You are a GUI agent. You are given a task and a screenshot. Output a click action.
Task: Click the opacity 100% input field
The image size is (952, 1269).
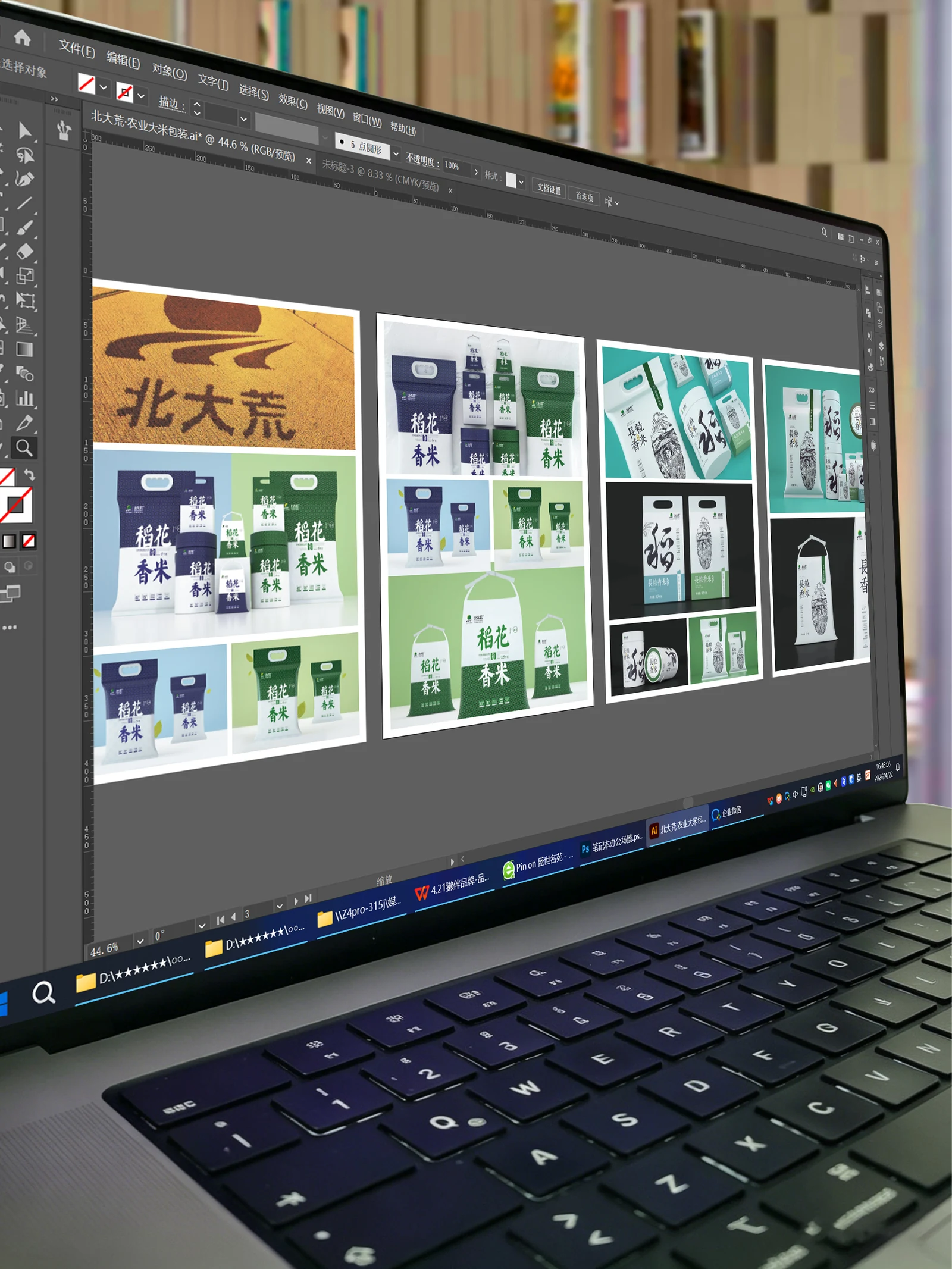[457, 167]
